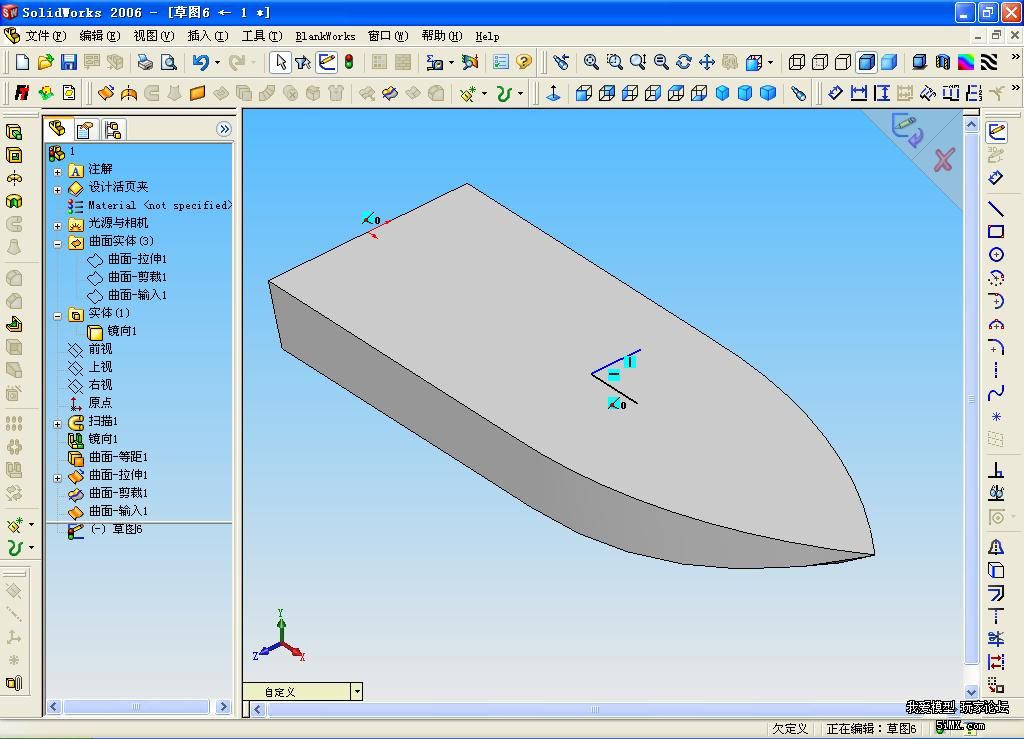Open the Undo history dropdown arrow

pos(217,63)
